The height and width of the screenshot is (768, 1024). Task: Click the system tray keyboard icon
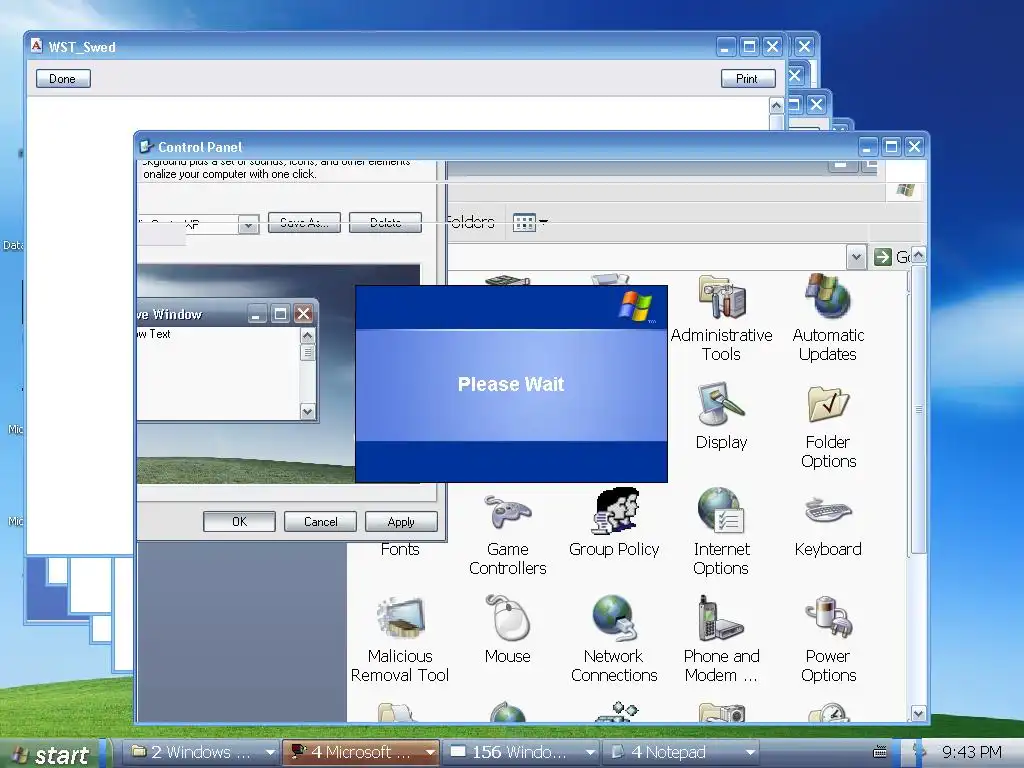(880, 752)
